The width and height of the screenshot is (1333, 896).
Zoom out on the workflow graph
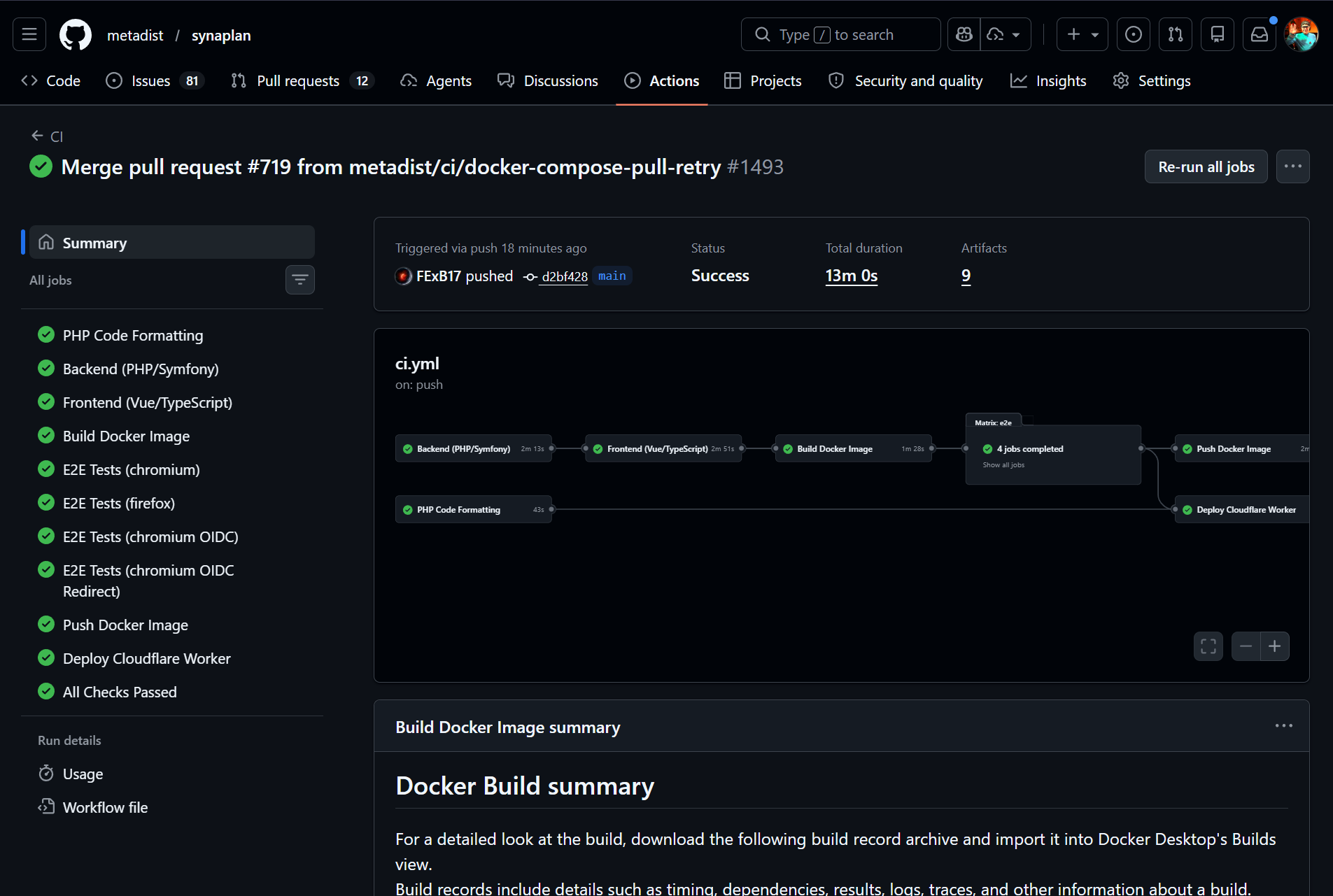(x=1246, y=646)
